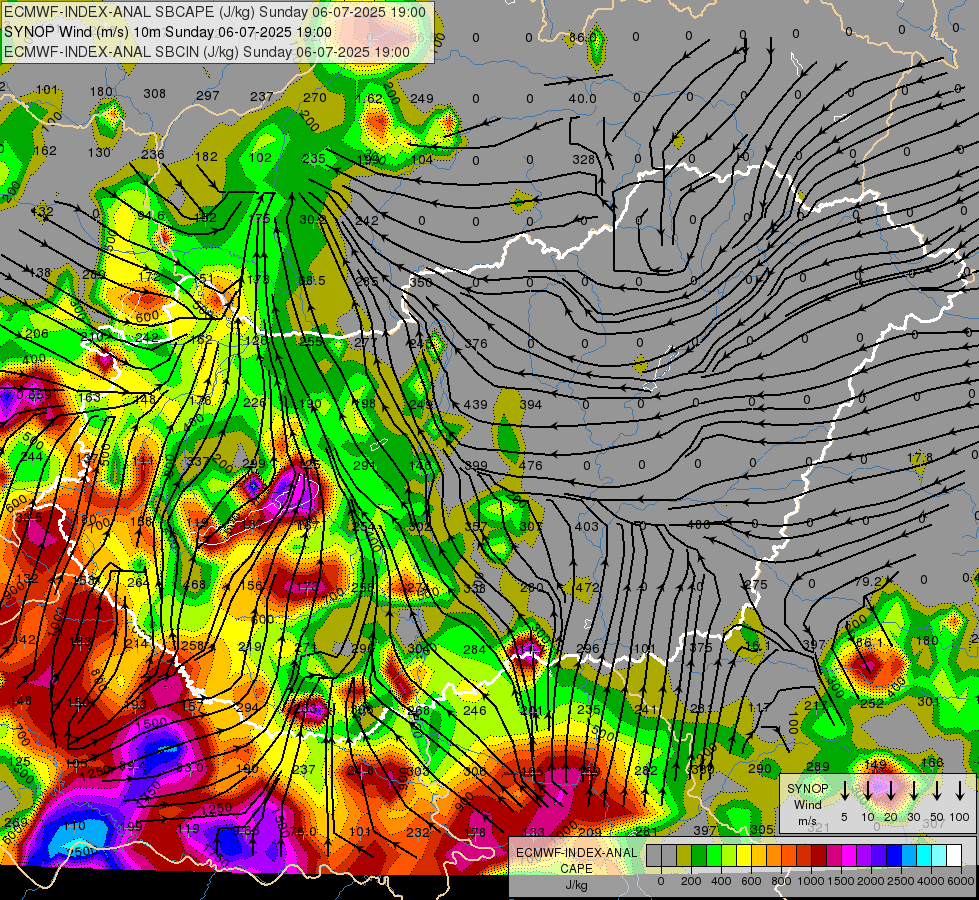
Task: Click the map value '232'
Action: [x=418, y=833]
